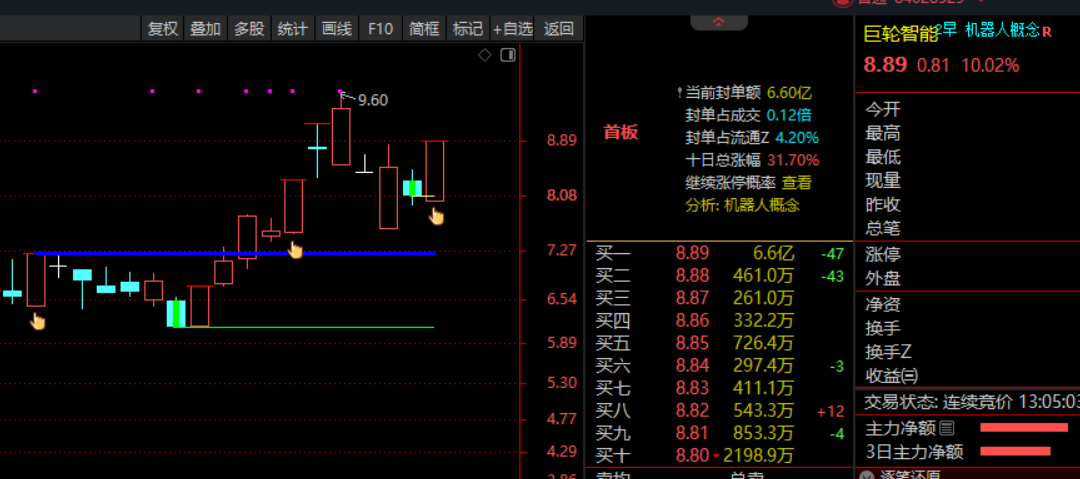Click the 封单占流通Z 4.20% value
Screen dimensions: 1080x479
point(797,137)
